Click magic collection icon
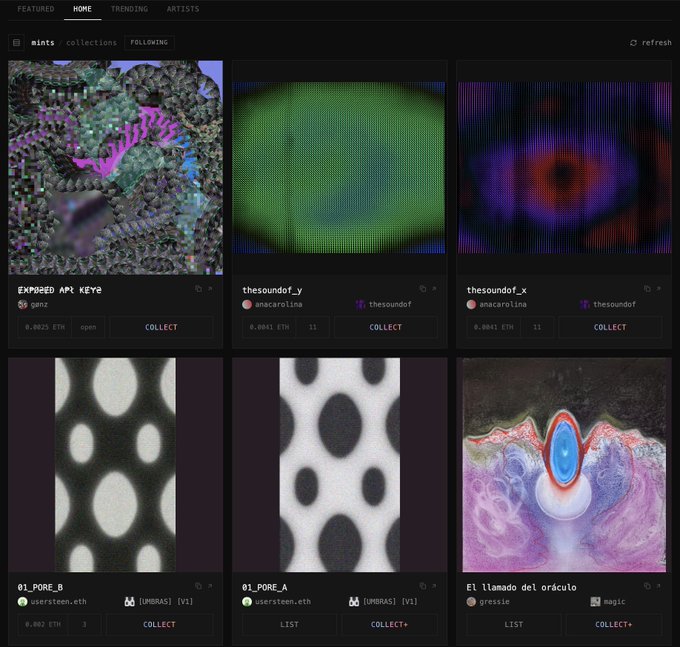The width and height of the screenshot is (680, 647). pyautogui.click(x=595, y=602)
